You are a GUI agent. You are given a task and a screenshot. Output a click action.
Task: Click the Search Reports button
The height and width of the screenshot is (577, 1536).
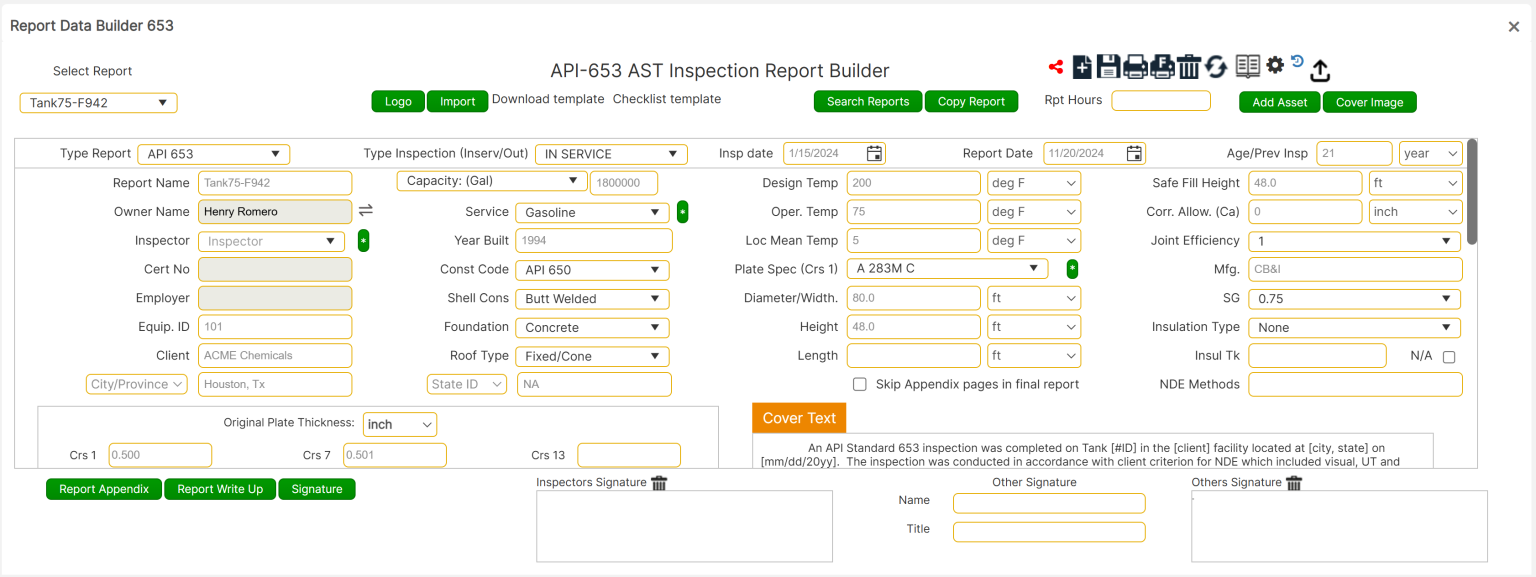coord(867,101)
